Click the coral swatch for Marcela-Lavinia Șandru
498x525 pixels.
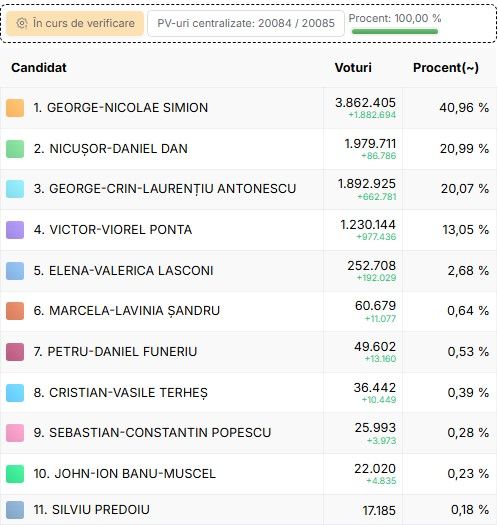coord(15,311)
